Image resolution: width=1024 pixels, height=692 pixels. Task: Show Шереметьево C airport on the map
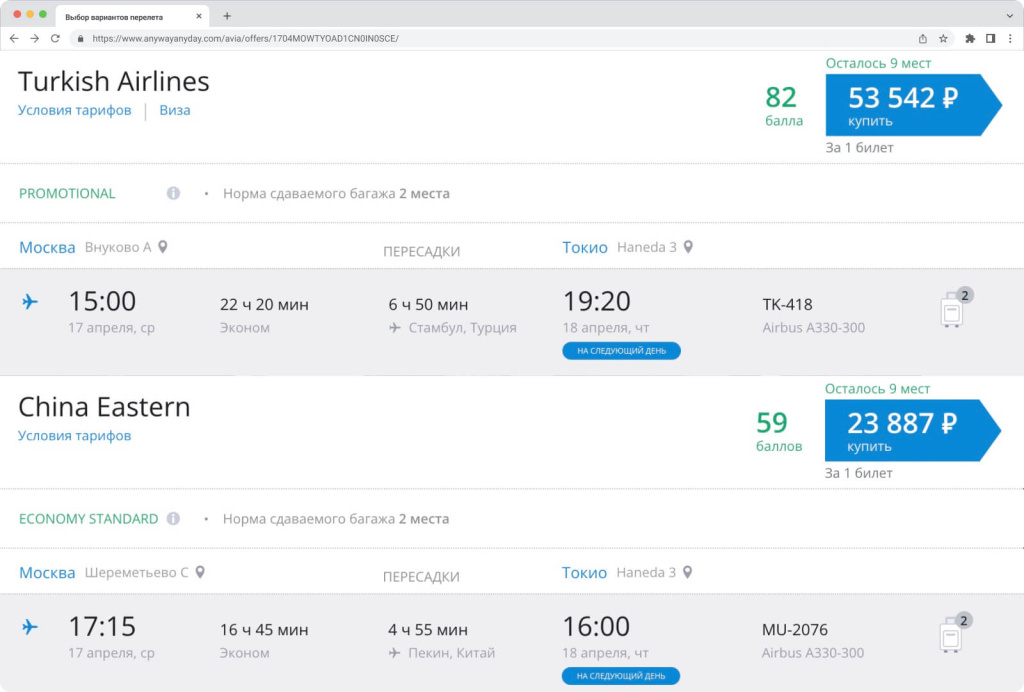(200, 572)
